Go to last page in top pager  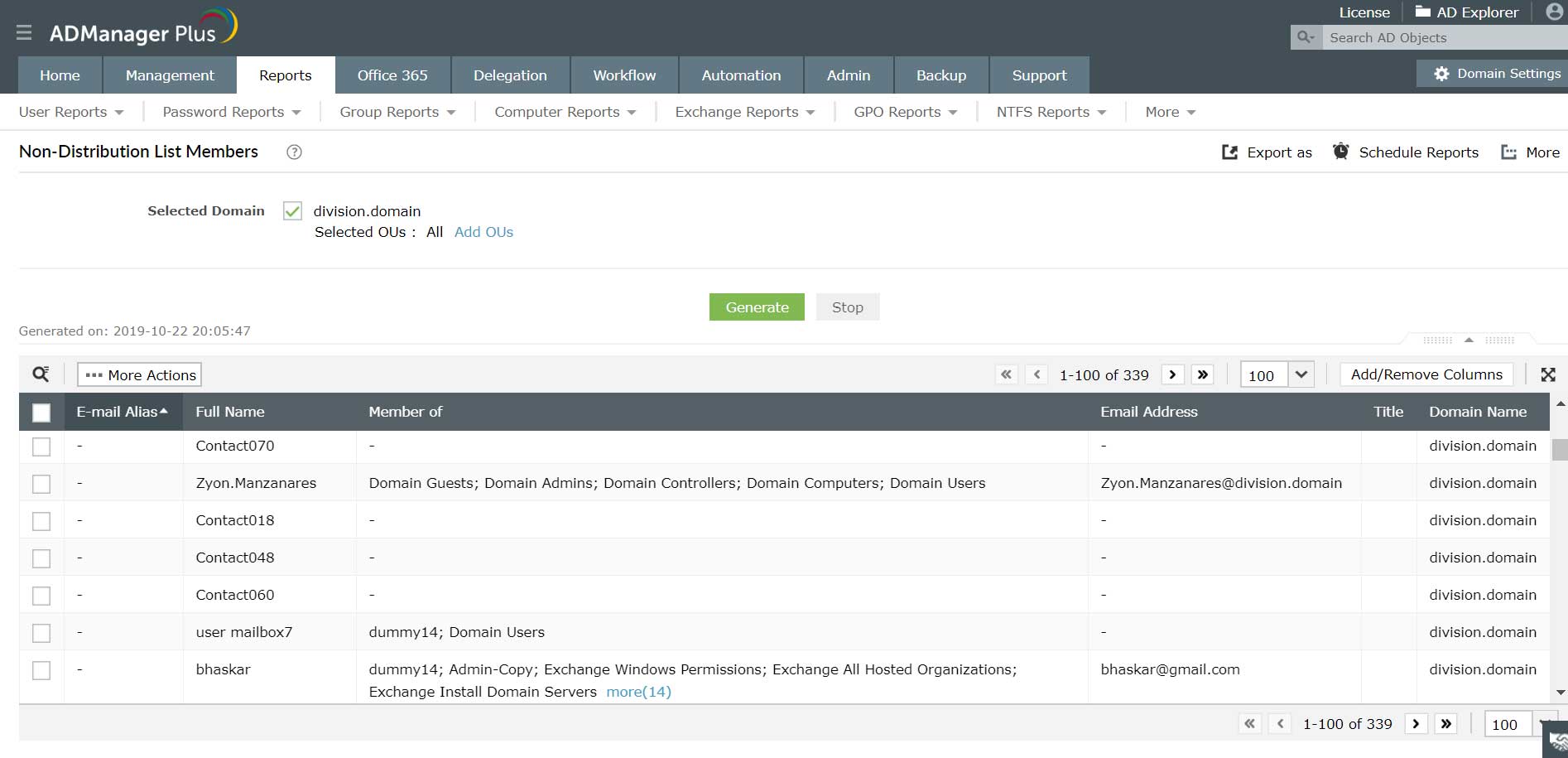(1203, 374)
